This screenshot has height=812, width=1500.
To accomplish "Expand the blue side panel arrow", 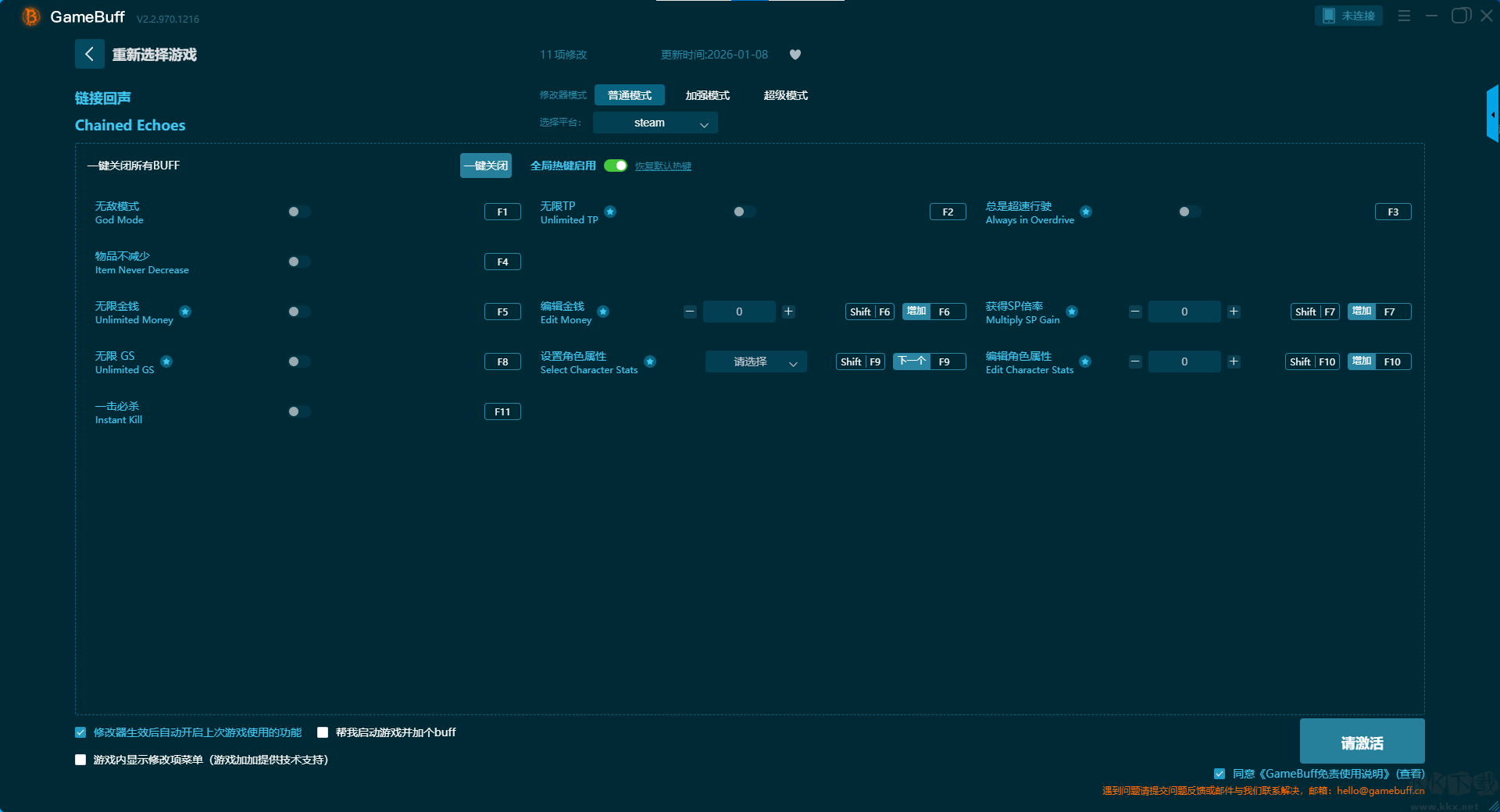I will tap(1492, 115).
